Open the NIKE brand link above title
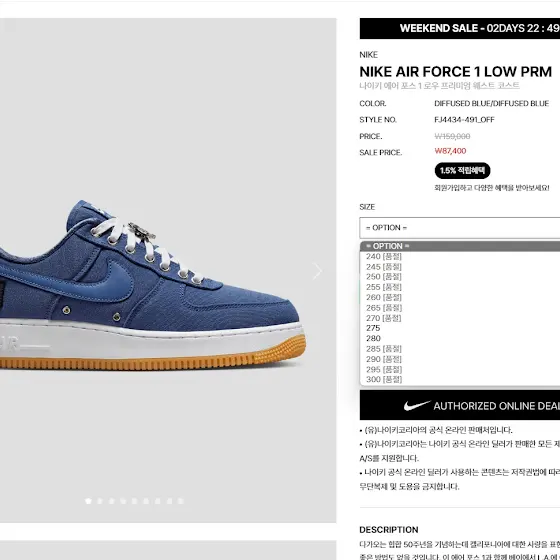The image size is (560, 560). pyautogui.click(x=368, y=55)
